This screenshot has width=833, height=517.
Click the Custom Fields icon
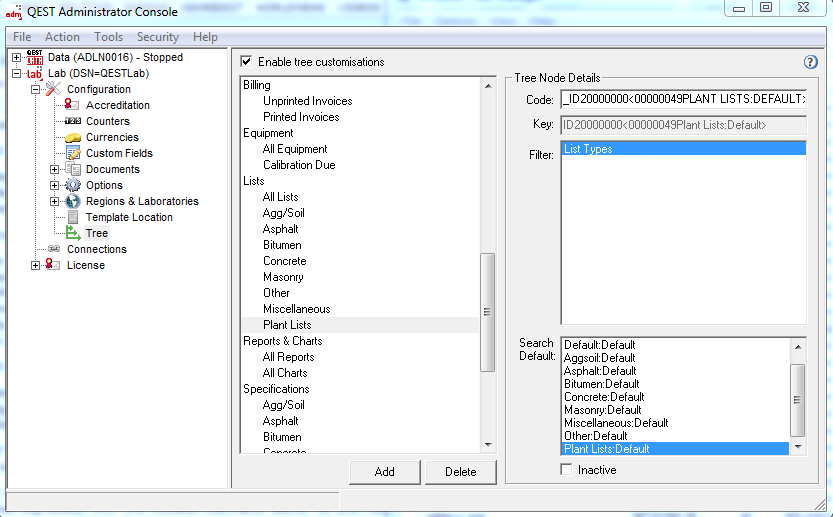[x=72, y=153]
